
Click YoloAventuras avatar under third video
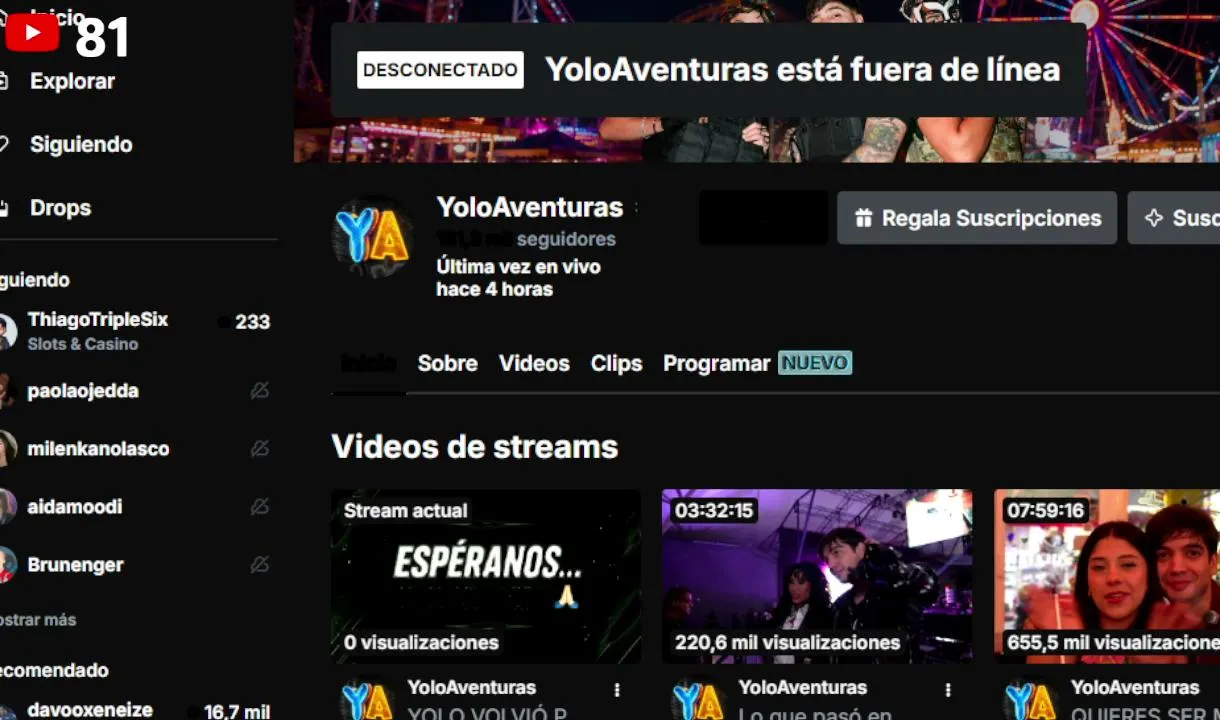[x=1030, y=701]
